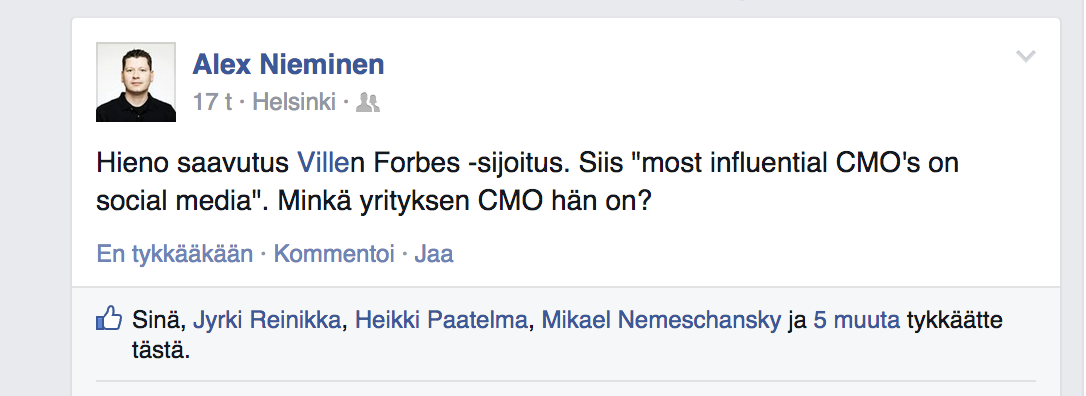Screen dimensions: 1086x396
Task: Open the Alex Nieminen profile name link
Action: [x=288, y=65]
